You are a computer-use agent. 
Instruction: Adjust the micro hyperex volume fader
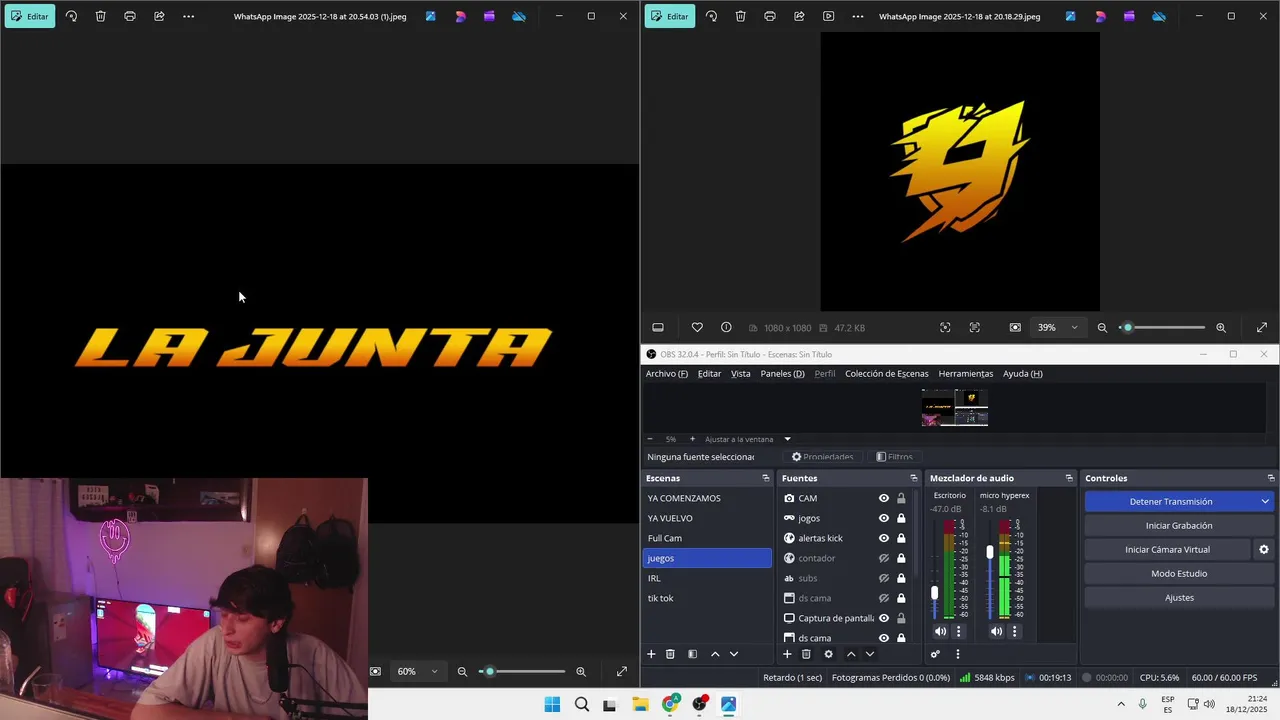coord(990,552)
